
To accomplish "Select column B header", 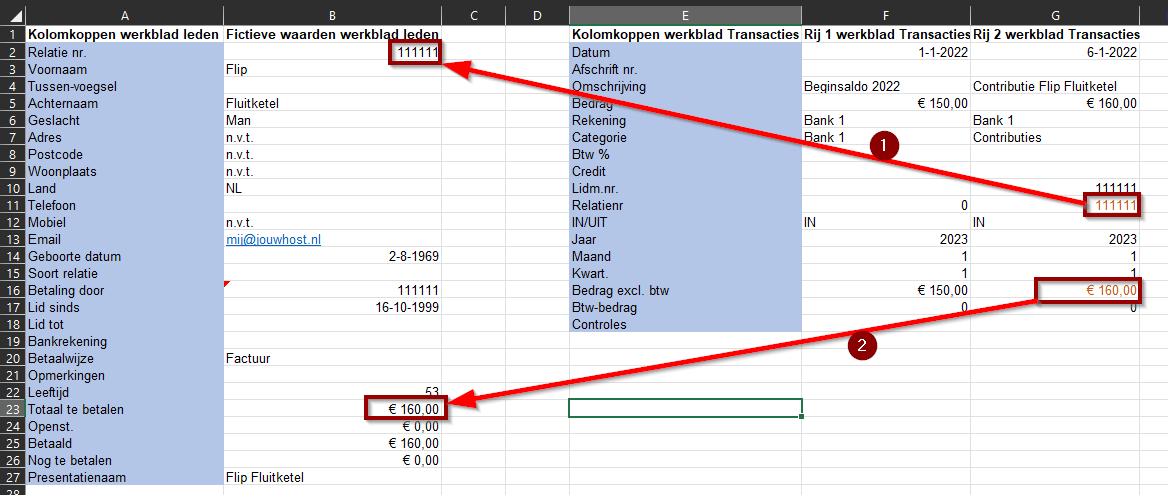I will (332, 16).
